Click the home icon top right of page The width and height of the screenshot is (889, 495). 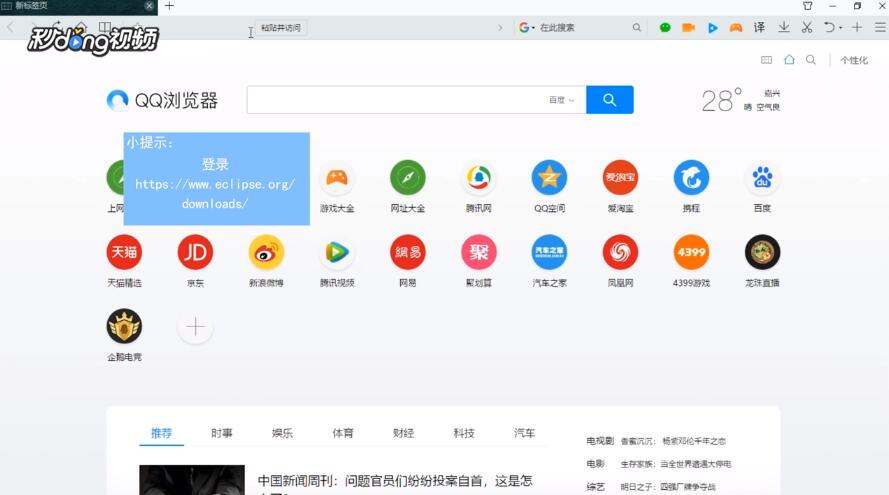[789, 60]
